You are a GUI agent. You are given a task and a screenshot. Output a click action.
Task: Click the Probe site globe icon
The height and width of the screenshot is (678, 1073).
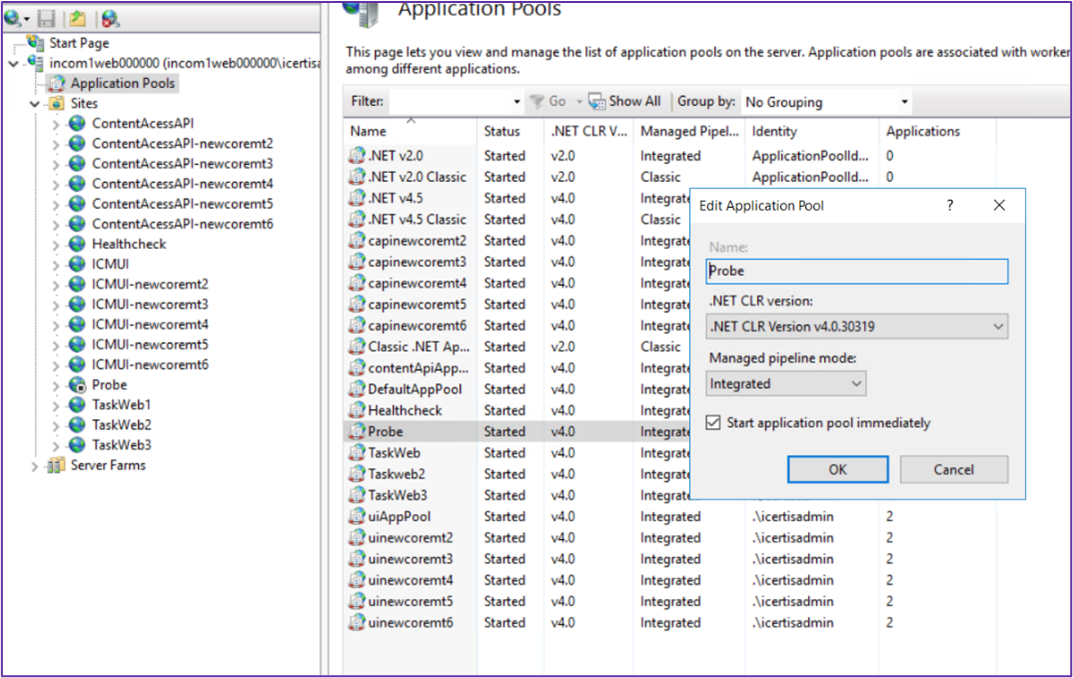[x=77, y=385]
